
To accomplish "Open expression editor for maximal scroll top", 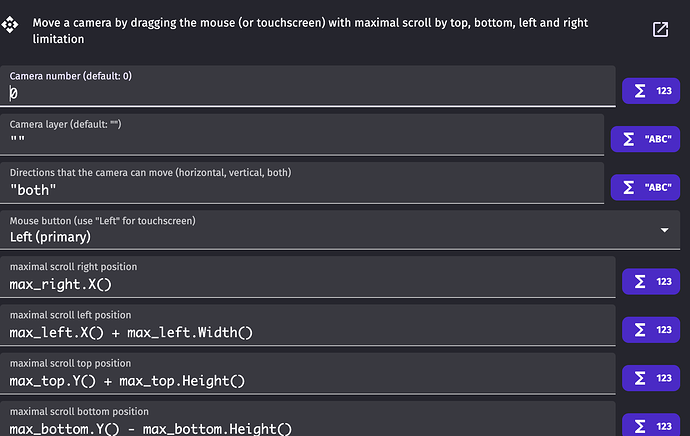I will 650,377.
